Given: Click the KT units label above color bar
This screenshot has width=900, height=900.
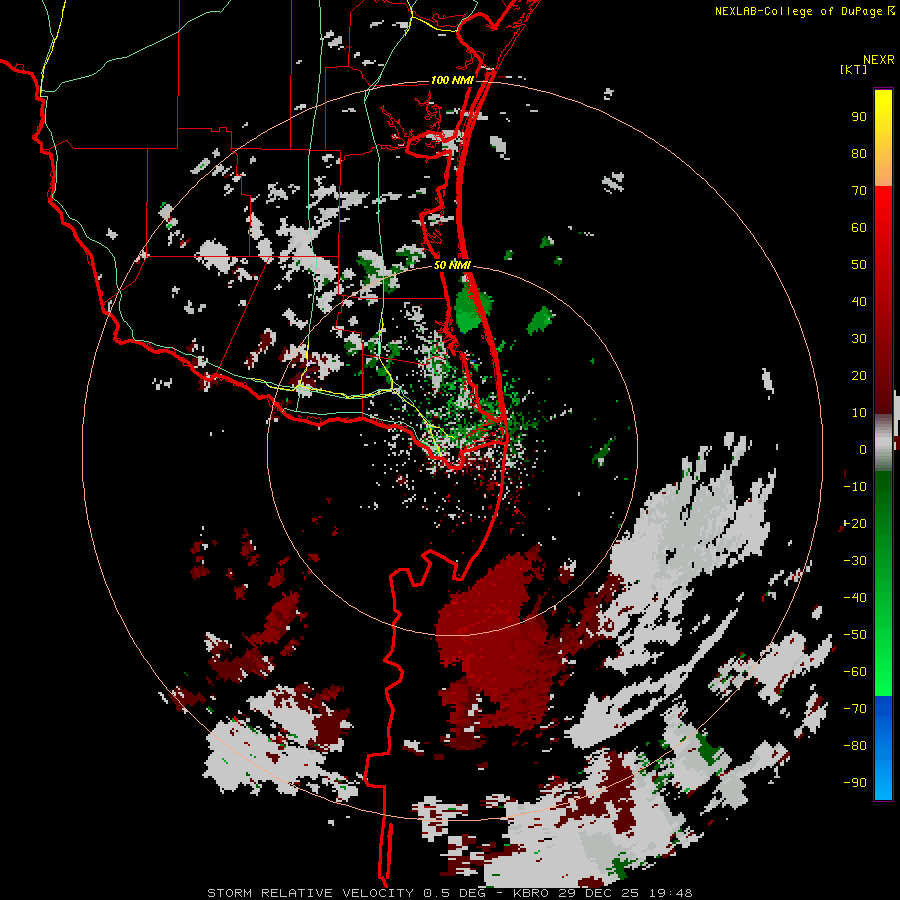Looking at the screenshot, I should click(854, 69).
